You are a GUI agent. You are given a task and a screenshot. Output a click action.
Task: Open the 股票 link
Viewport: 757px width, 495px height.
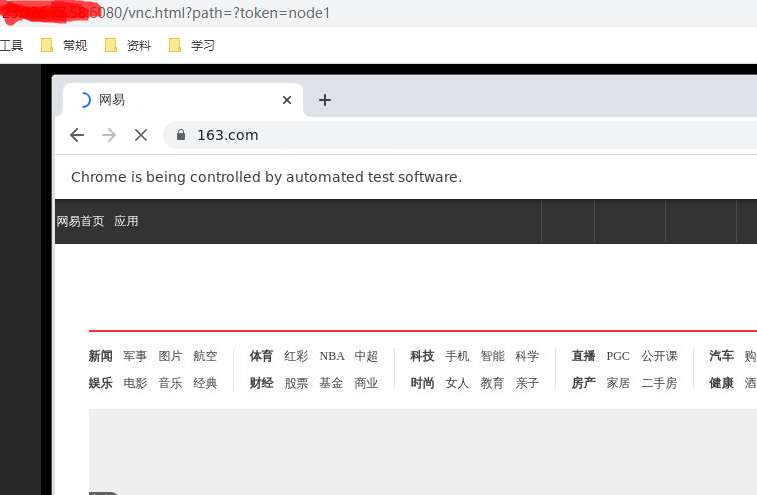(x=296, y=383)
